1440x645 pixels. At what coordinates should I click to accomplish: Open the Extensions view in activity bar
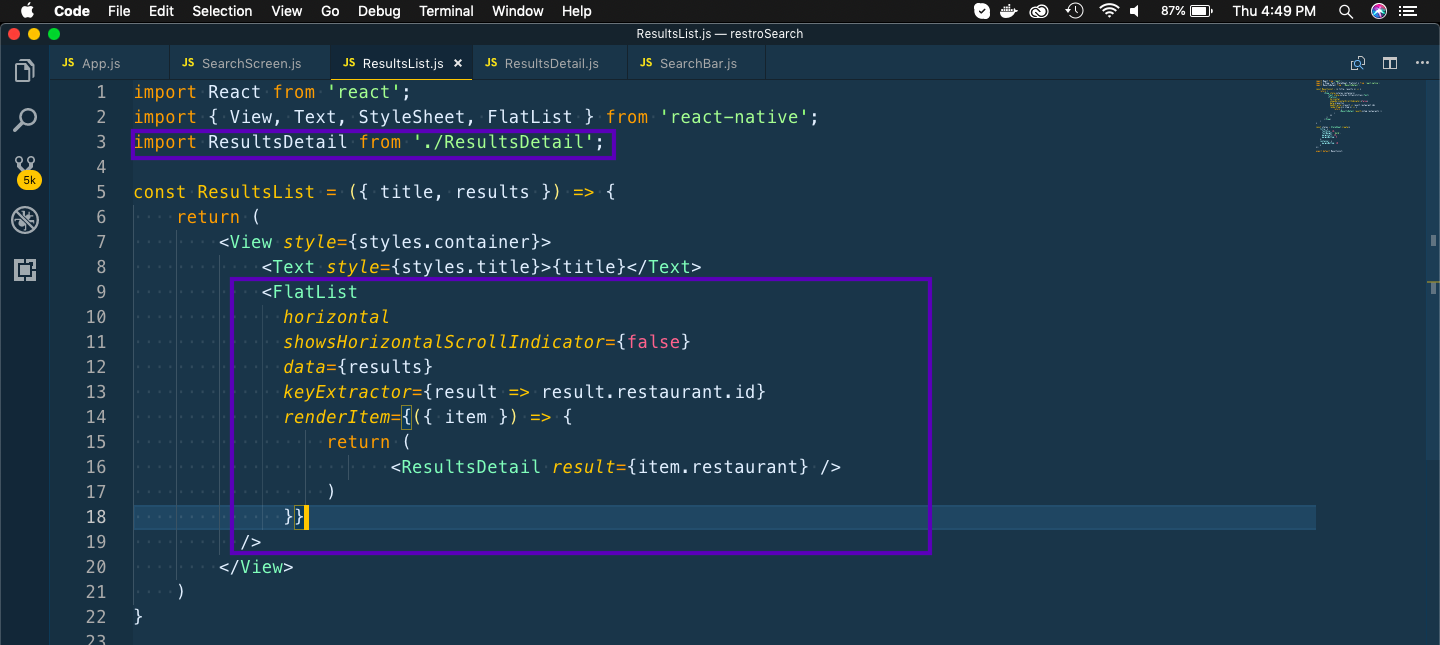[25, 269]
